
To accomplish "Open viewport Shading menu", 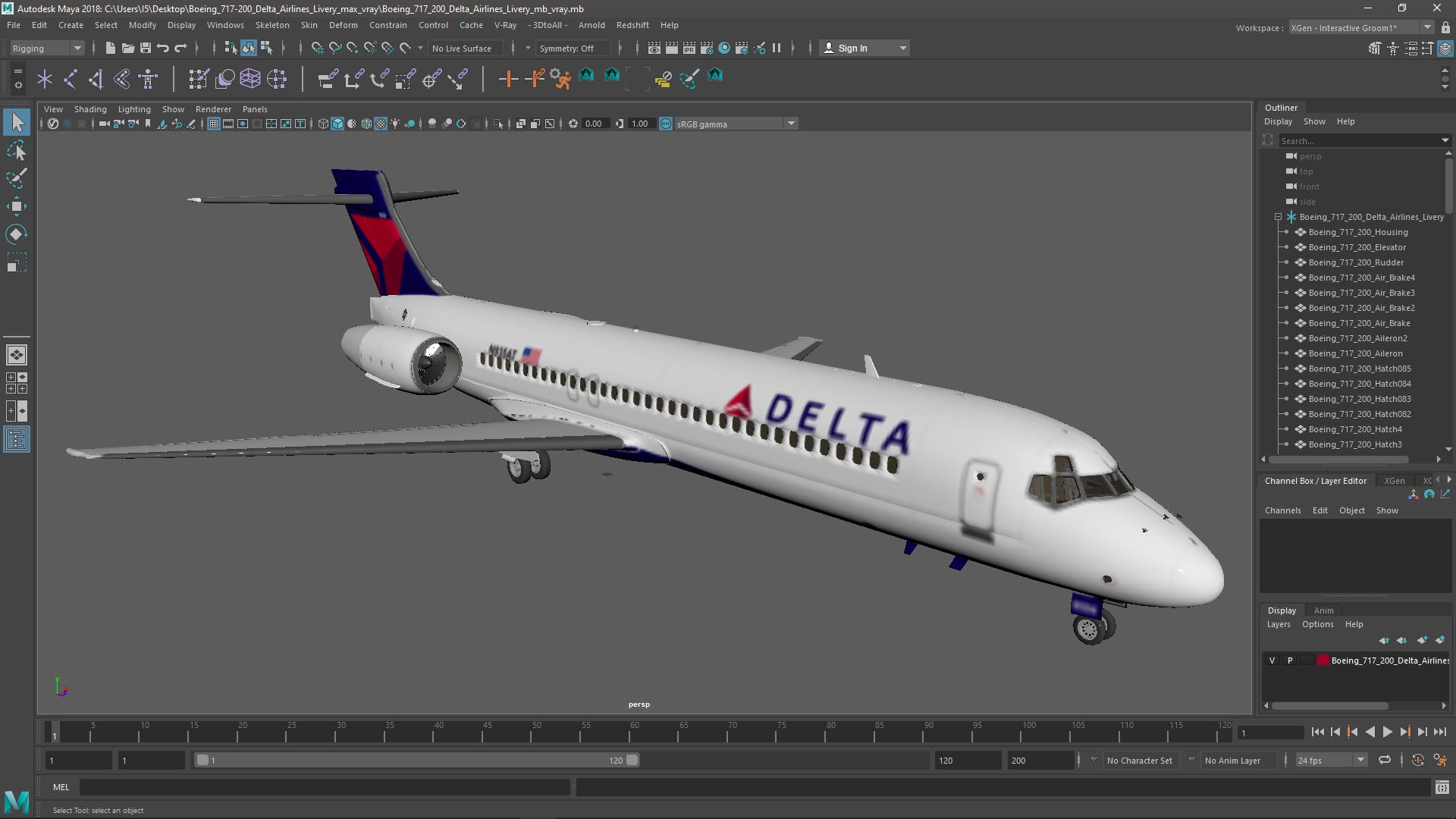I will [90, 109].
